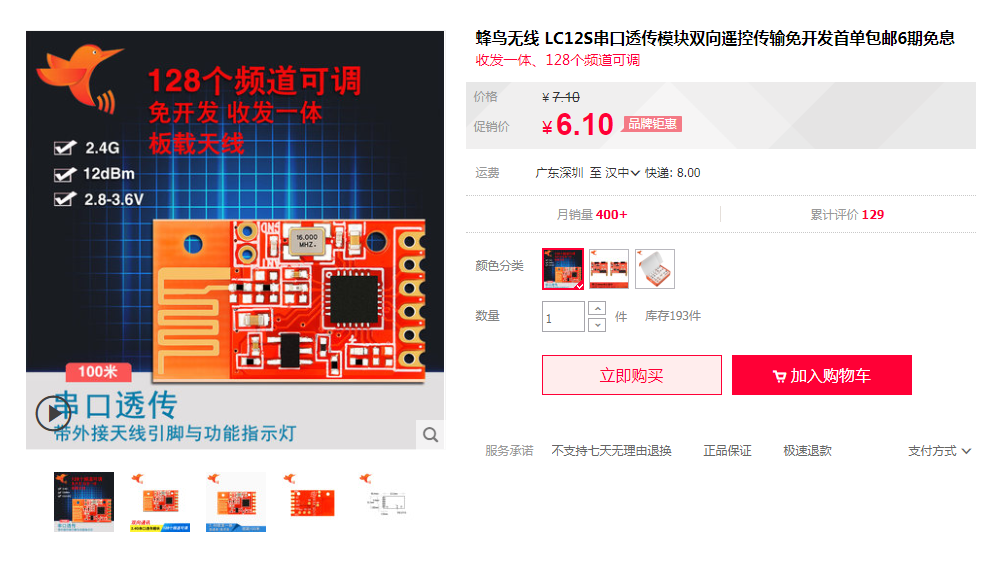Viewport: 991px width, 572px height.
Task: Click the magnifier zoom icon on image
Action: click(430, 435)
